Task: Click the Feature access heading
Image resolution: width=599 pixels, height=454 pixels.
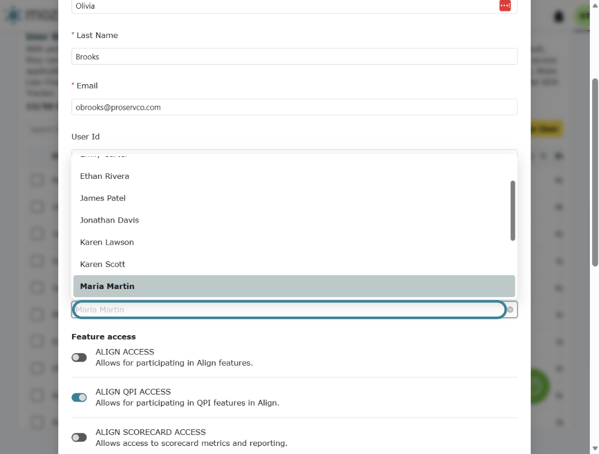Action: [x=104, y=337]
